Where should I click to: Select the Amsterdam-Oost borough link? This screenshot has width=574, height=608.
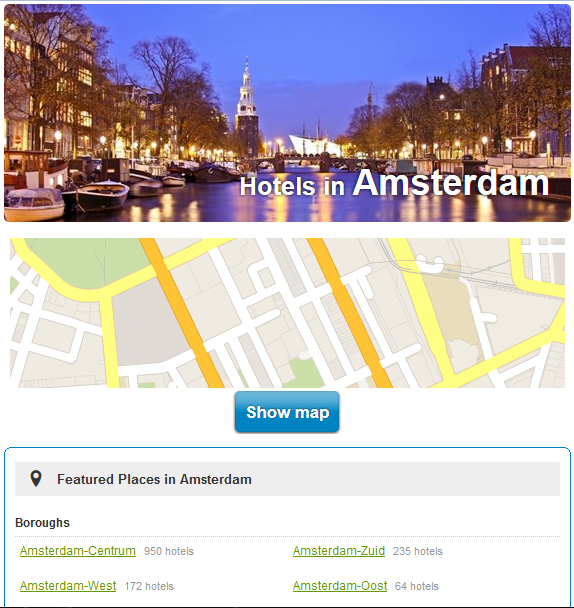[340, 586]
